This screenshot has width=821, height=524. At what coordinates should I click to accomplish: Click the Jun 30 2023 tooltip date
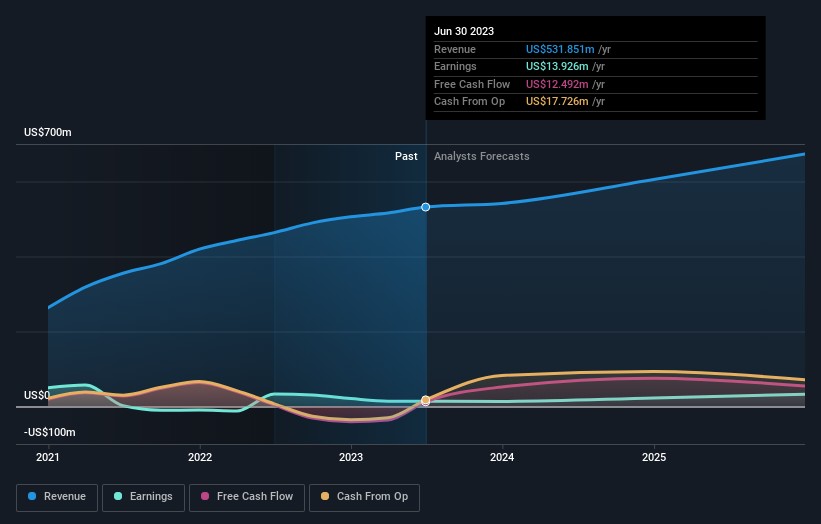[464, 31]
